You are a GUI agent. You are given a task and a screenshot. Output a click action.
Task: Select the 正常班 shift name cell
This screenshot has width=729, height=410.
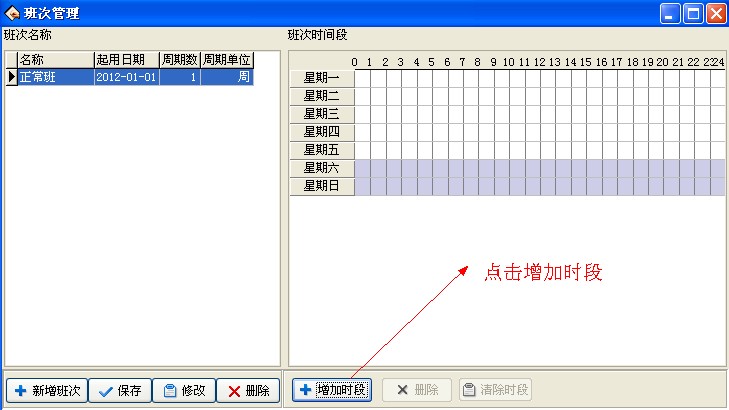[x=56, y=77]
